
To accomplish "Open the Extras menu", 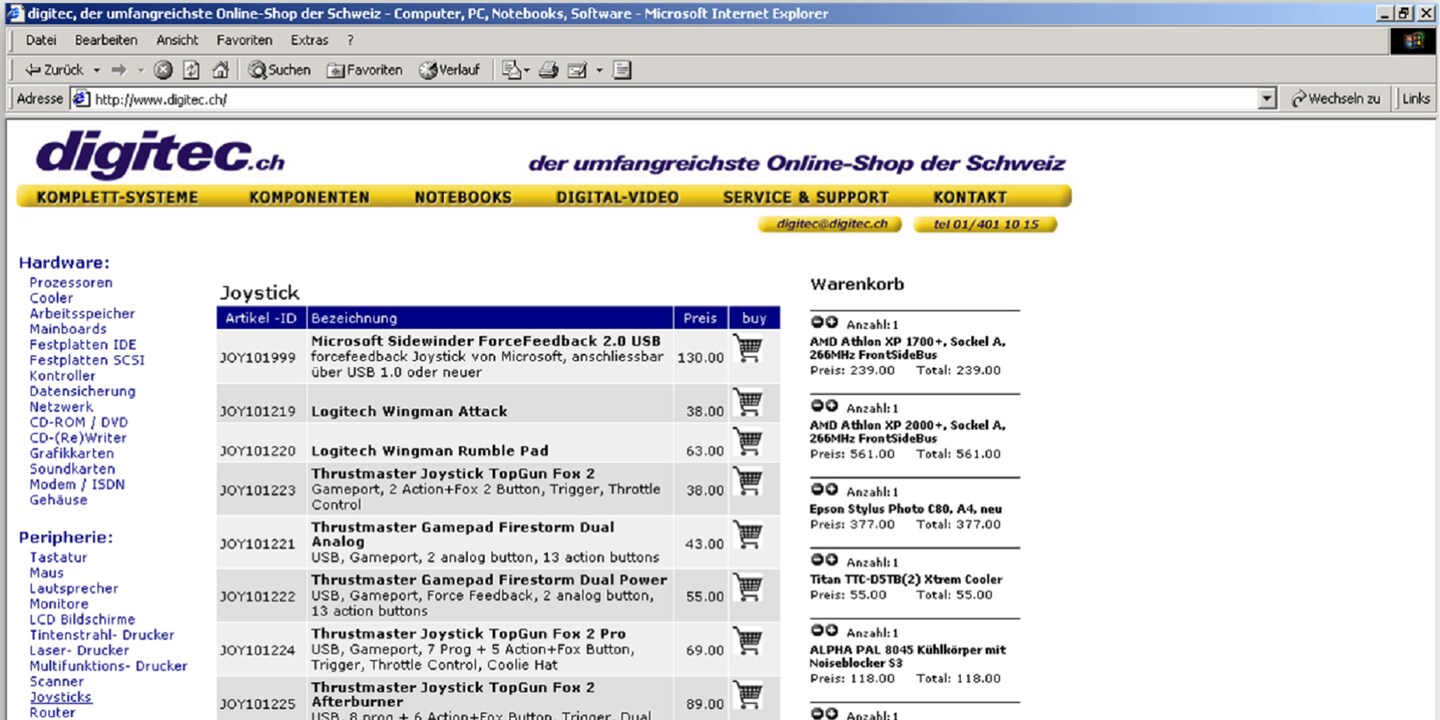I will 309,40.
